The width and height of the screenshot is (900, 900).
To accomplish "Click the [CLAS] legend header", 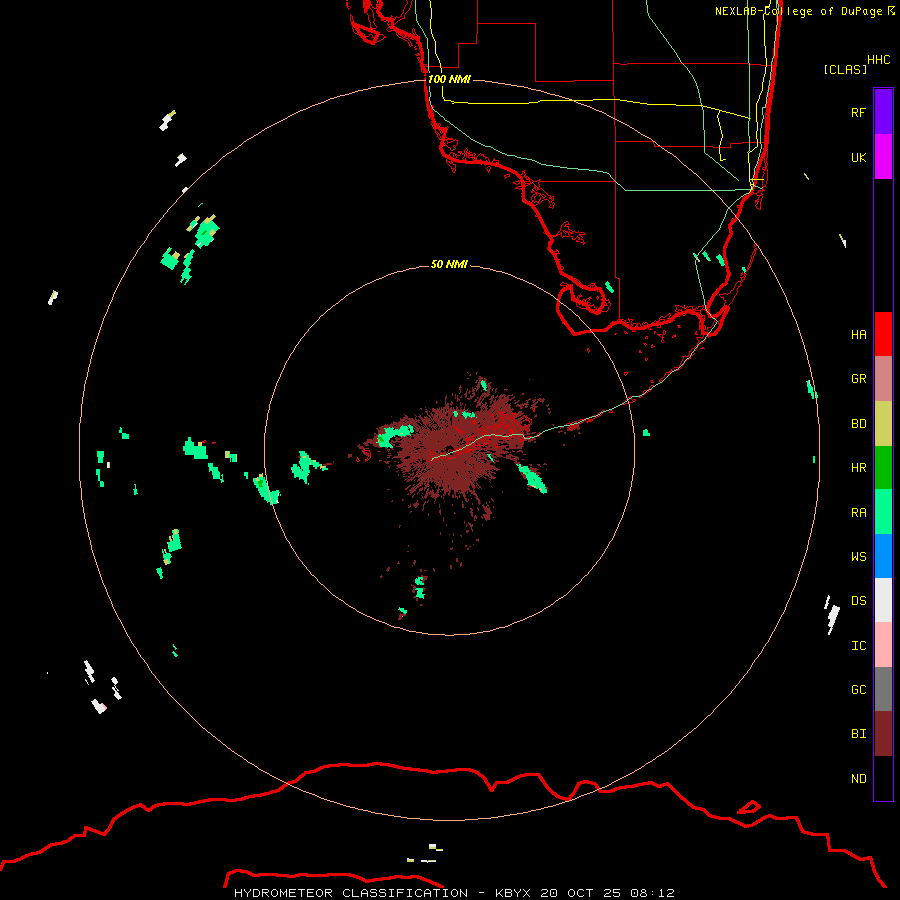I will [845, 69].
